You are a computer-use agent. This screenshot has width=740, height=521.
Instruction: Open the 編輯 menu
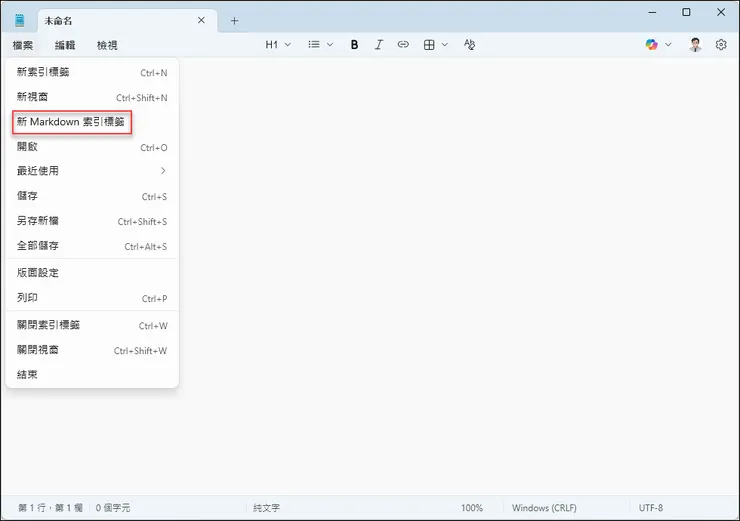click(x=65, y=45)
